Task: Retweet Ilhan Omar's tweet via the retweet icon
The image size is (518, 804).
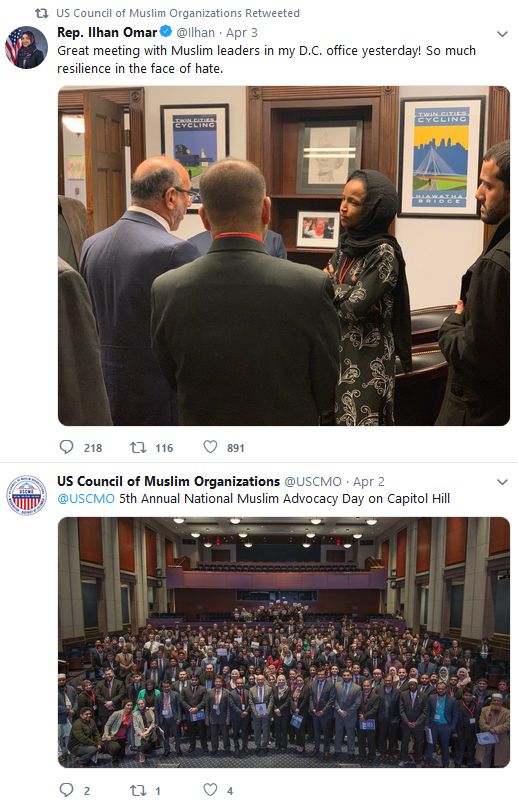Action: (138, 448)
